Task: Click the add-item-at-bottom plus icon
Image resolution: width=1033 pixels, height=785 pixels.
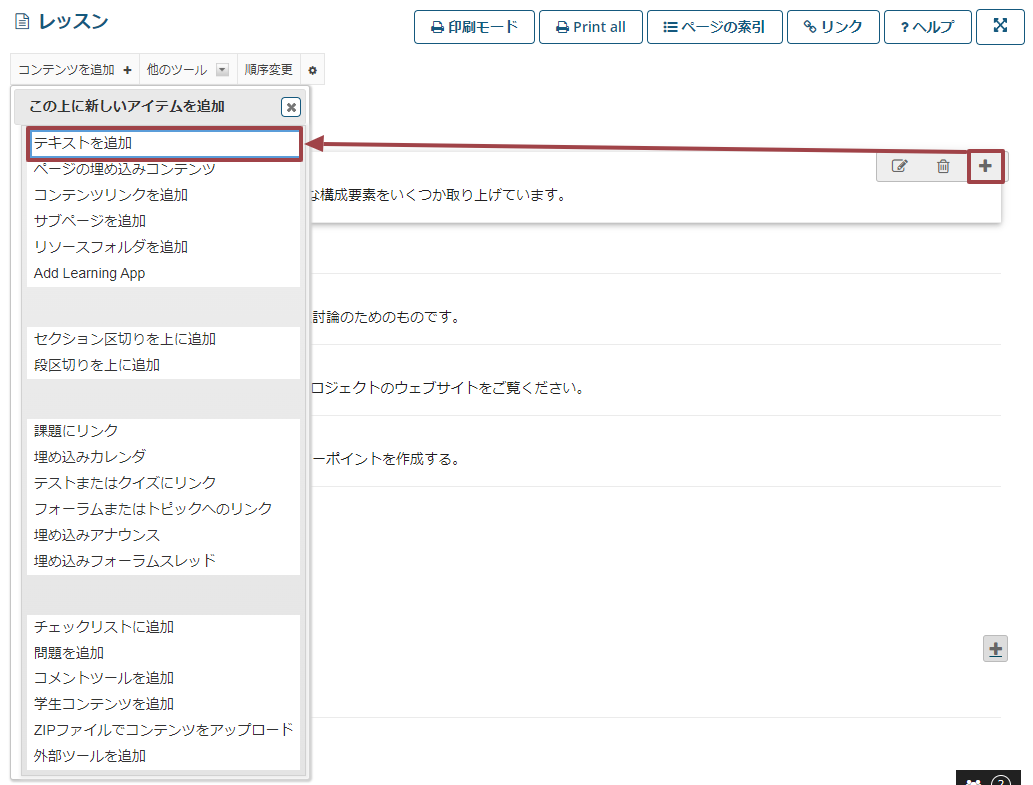Action: (995, 649)
